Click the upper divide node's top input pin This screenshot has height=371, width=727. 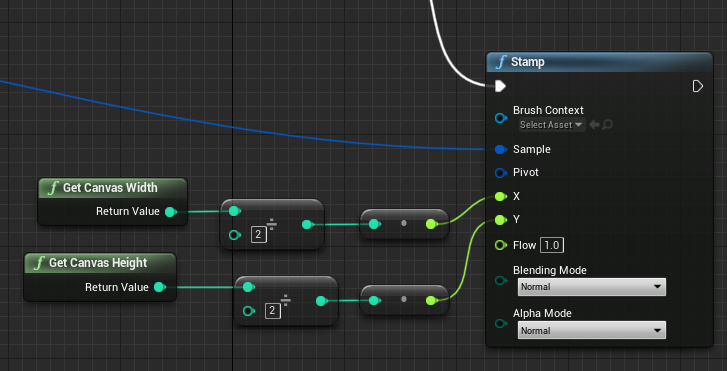click(x=234, y=211)
